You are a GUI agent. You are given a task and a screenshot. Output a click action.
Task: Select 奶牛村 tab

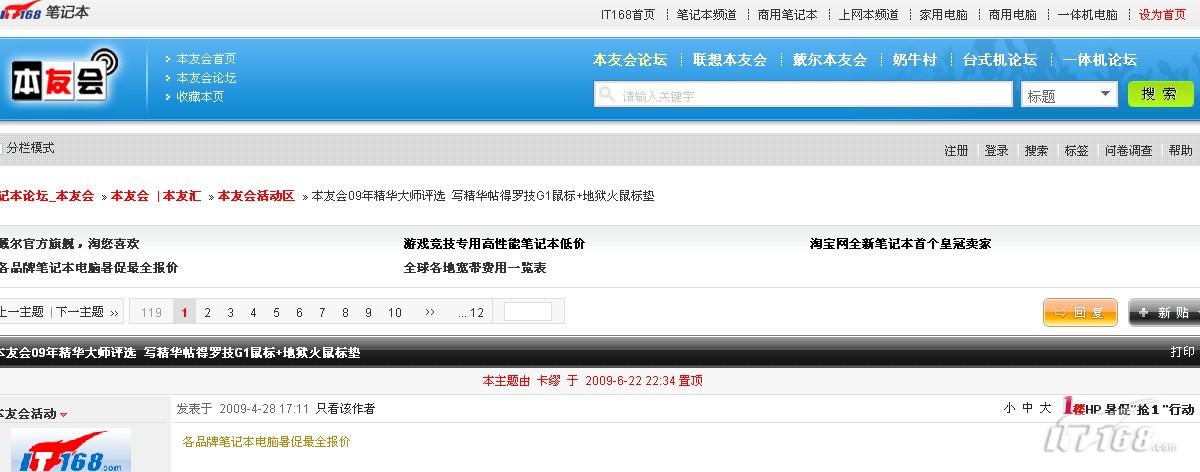(915, 60)
